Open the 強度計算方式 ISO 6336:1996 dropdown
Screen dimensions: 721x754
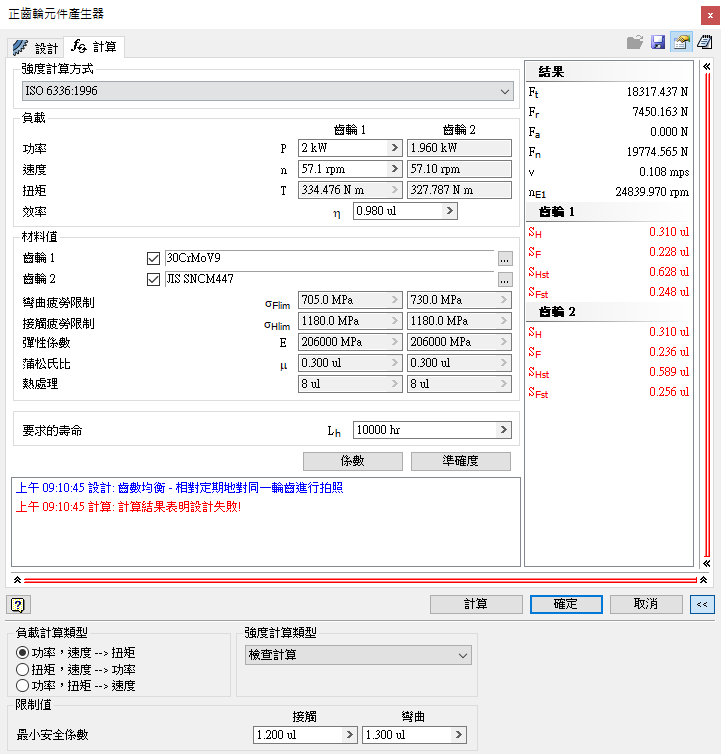click(x=267, y=92)
